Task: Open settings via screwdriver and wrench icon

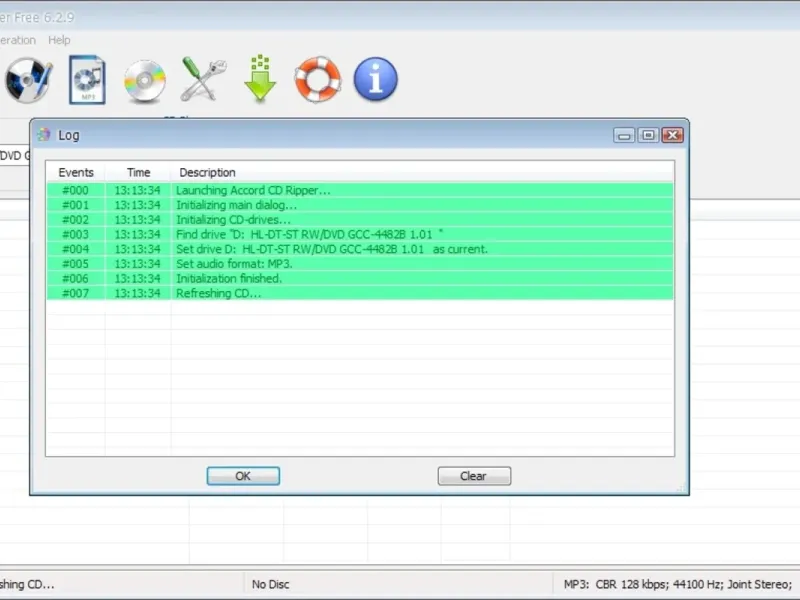Action: pos(203,79)
